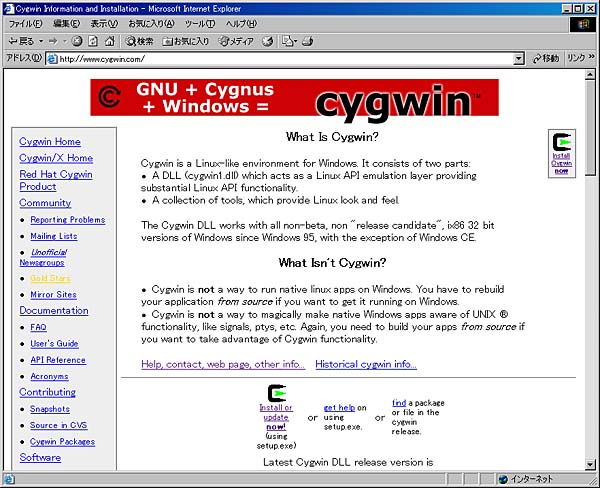Open the Cygwin Packages link
Screen dimensions: 600x488
(x=62, y=442)
